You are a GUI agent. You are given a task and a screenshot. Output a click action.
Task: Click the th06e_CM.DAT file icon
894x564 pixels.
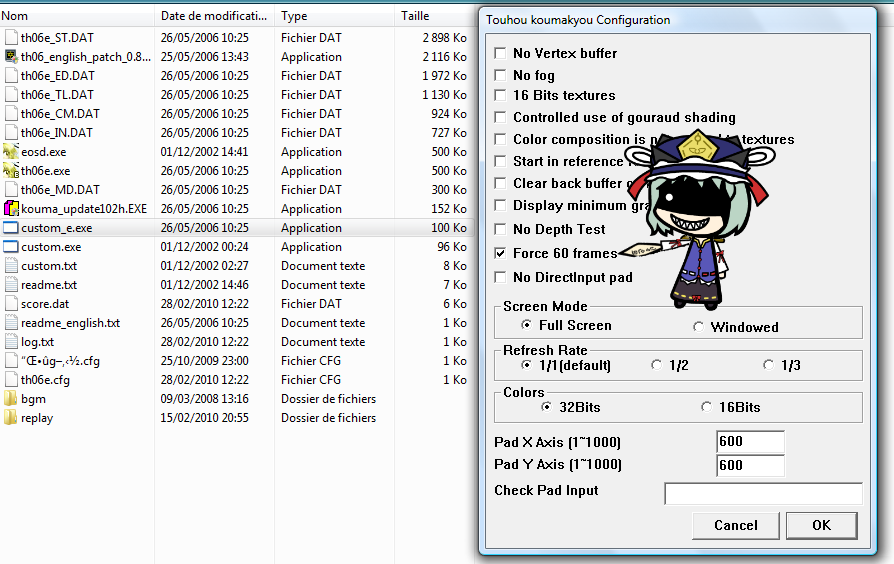(x=11, y=113)
